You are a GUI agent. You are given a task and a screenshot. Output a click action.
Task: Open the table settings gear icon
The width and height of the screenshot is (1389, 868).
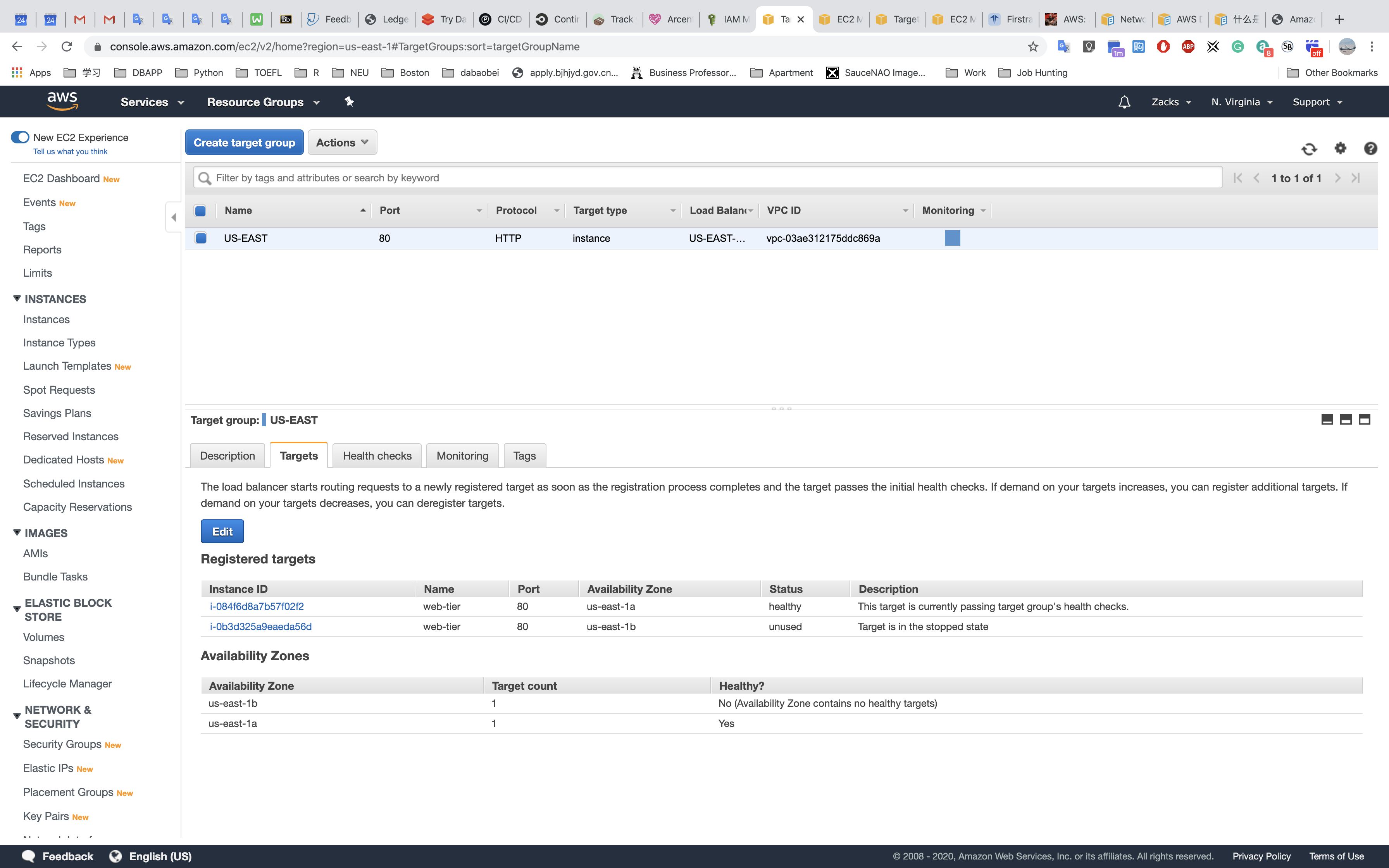point(1340,148)
